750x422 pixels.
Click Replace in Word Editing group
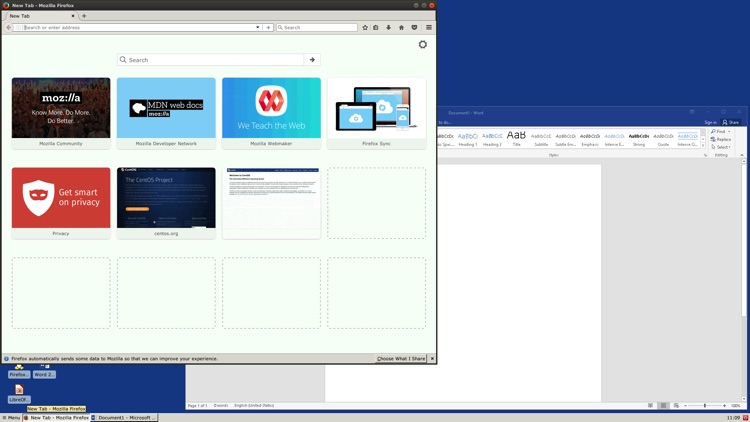point(721,139)
